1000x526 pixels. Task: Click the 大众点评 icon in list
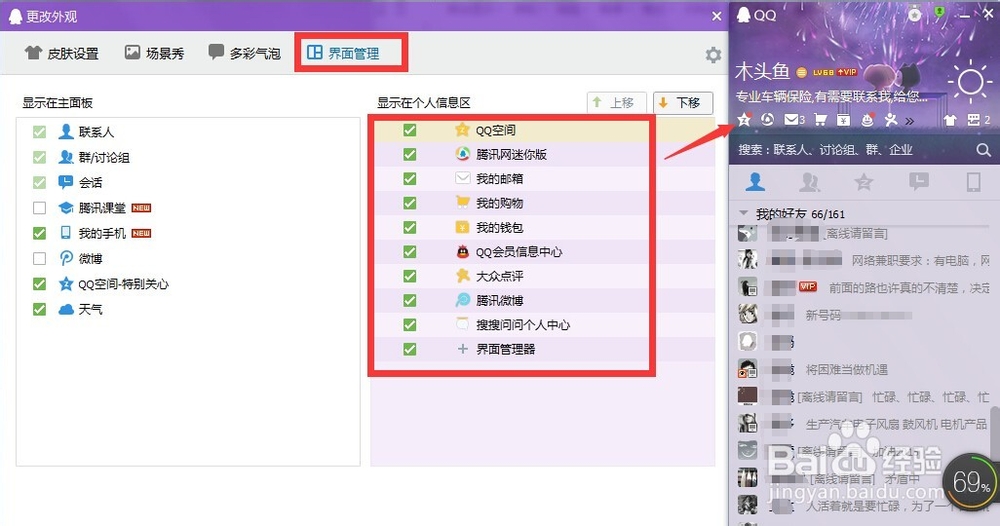pos(462,276)
